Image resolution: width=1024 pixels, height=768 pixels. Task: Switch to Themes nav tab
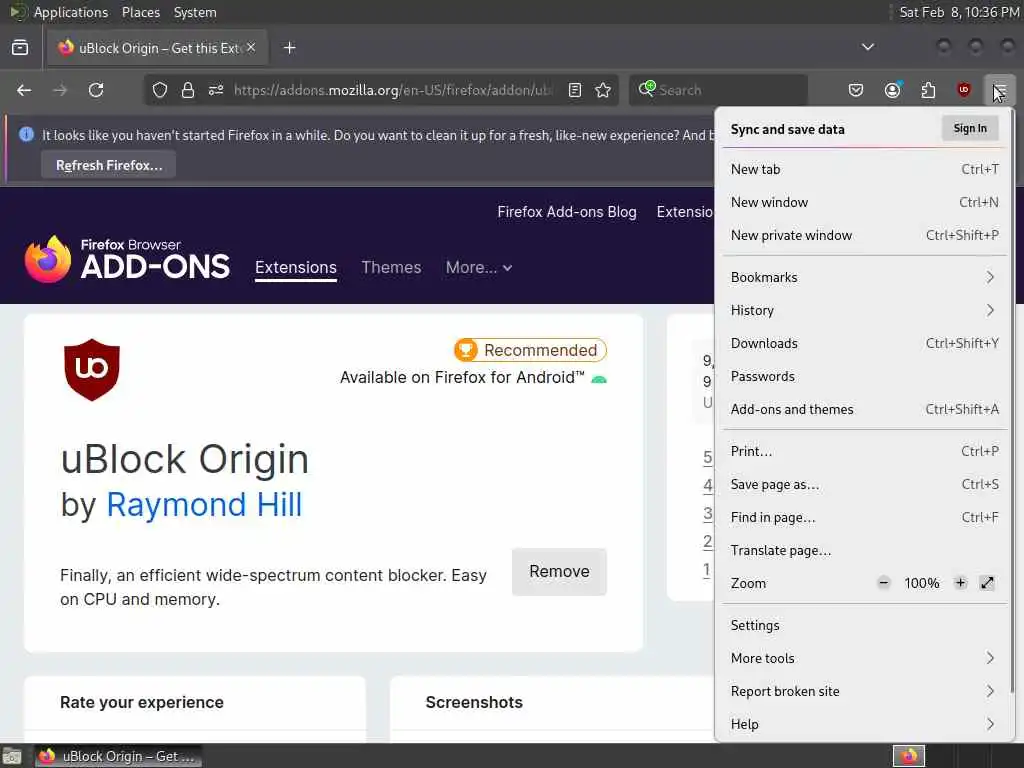[391, 268]
